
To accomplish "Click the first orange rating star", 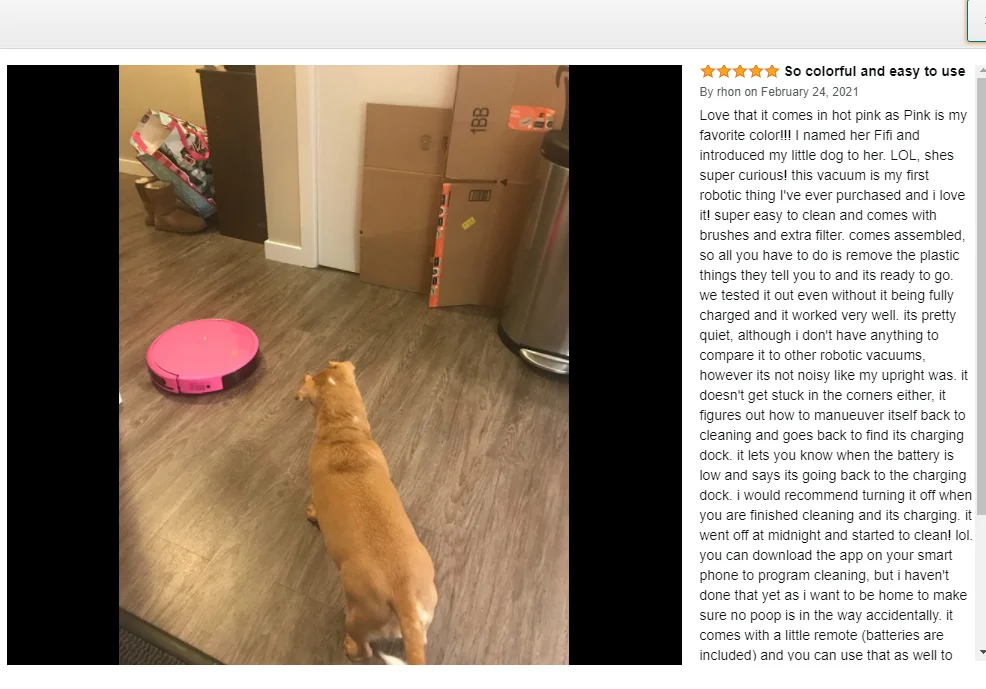I will (x=707, y=71).
